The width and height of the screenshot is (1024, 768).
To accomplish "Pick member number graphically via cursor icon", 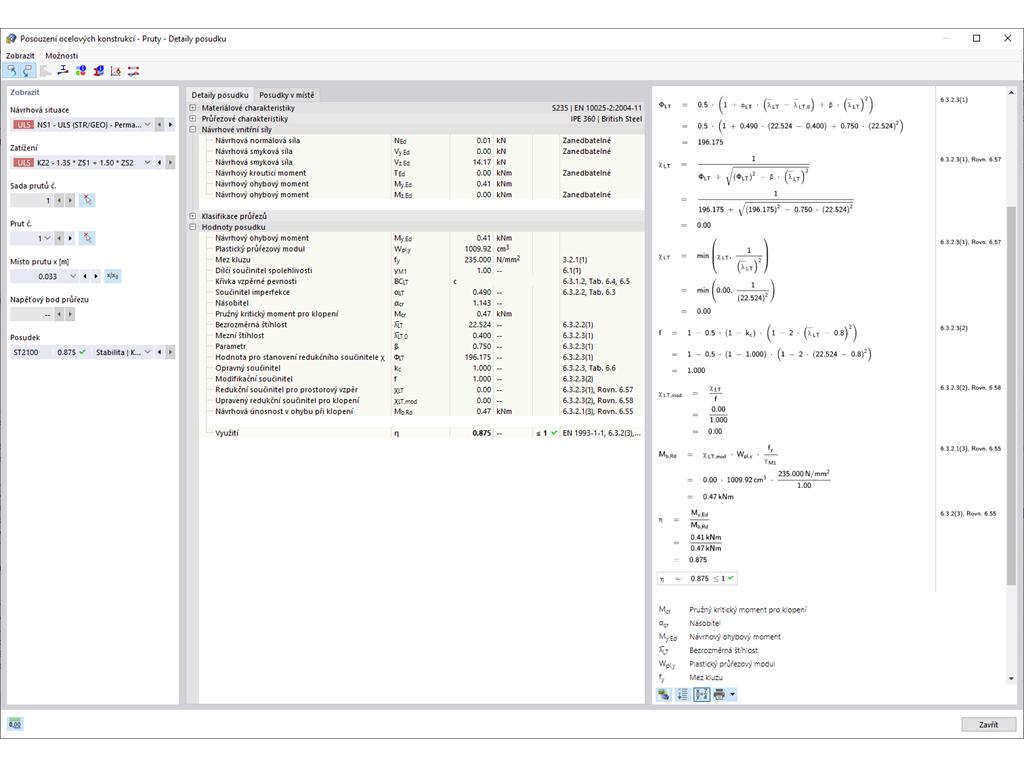I will [88, 238].
